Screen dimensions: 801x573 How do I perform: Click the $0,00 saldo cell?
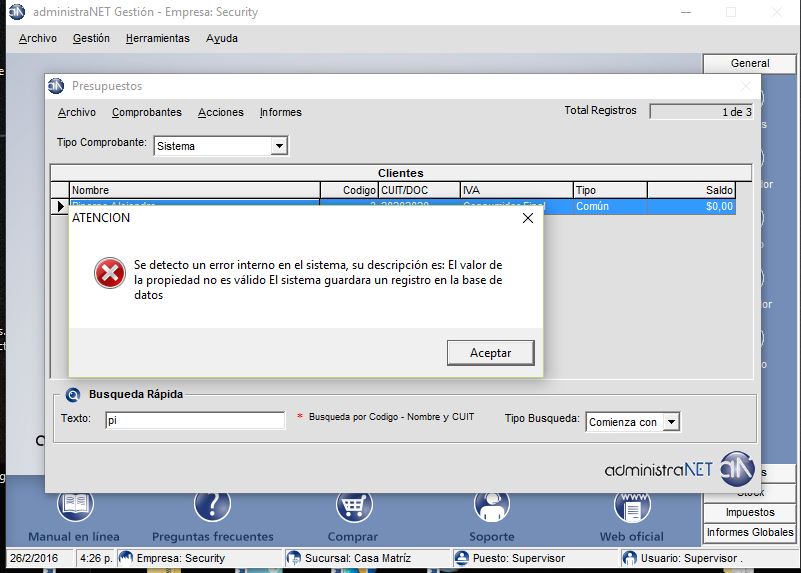691,206
